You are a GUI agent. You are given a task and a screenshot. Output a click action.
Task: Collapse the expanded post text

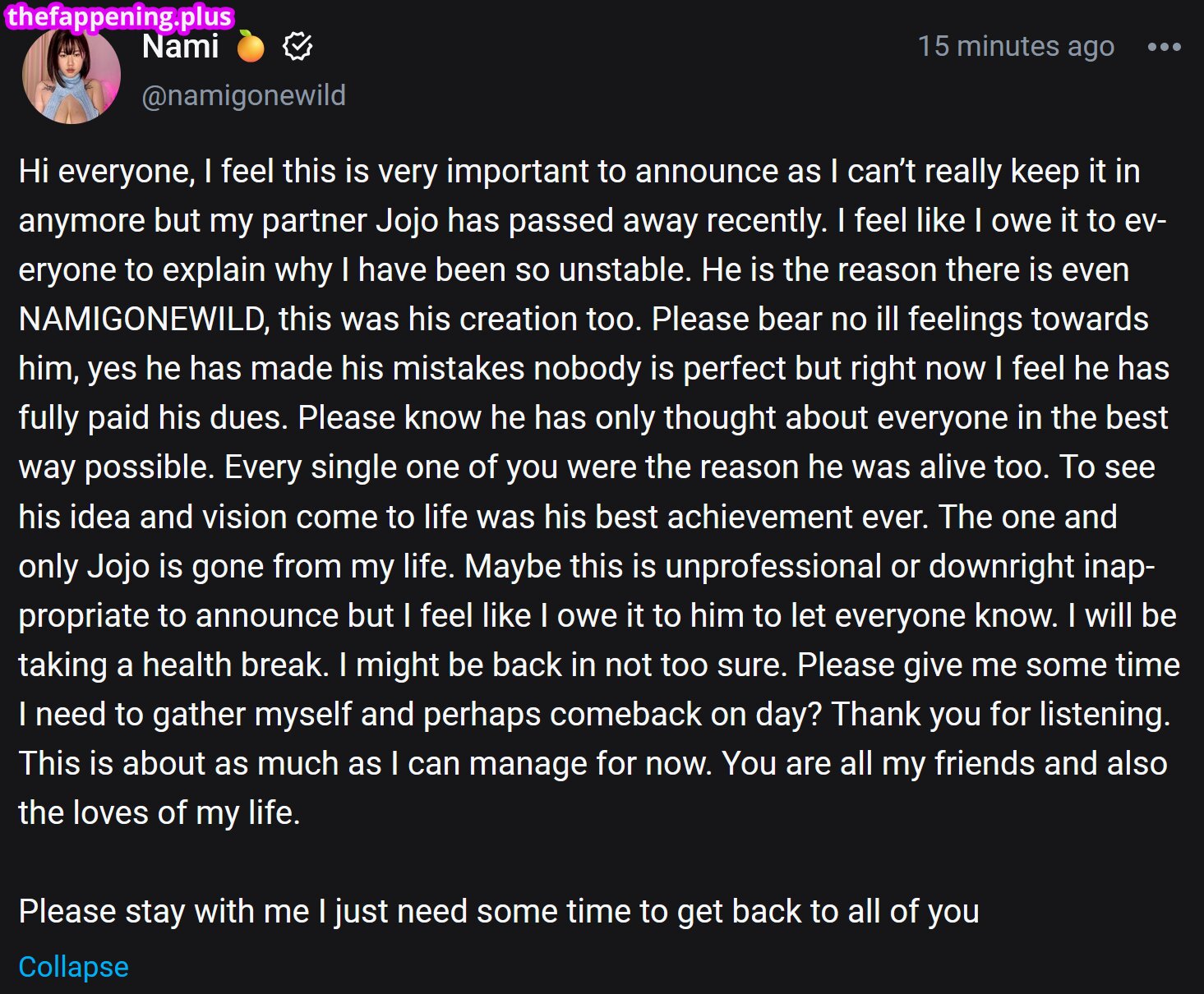pos(73,967)
